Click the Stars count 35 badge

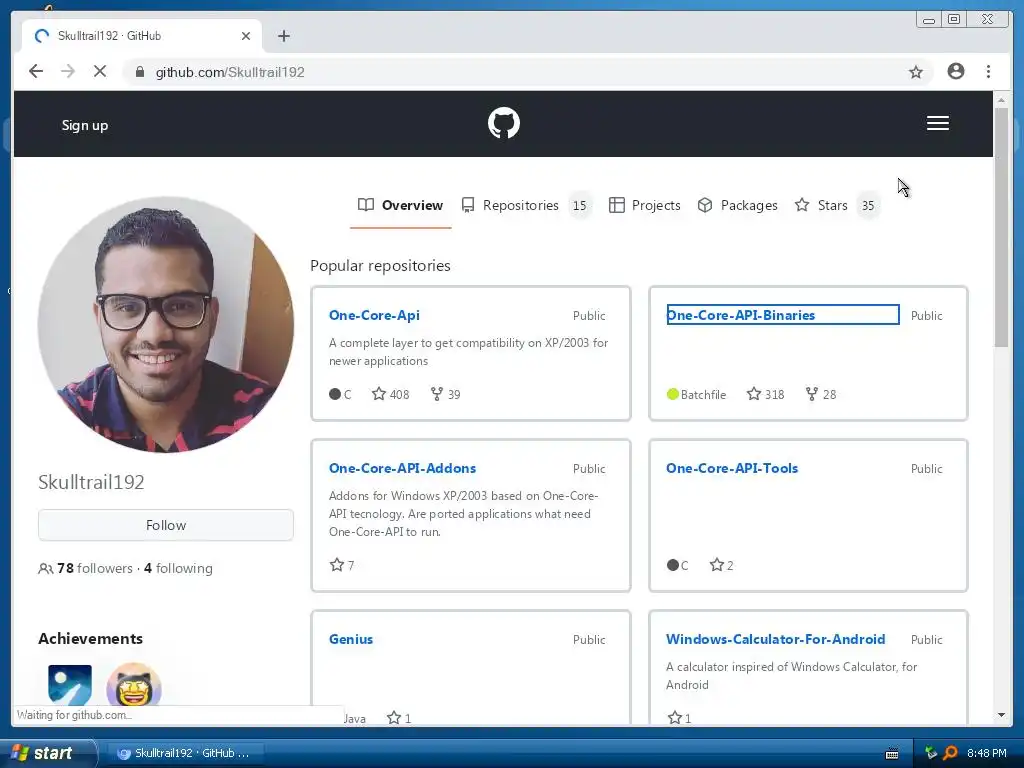click(868, 206)
